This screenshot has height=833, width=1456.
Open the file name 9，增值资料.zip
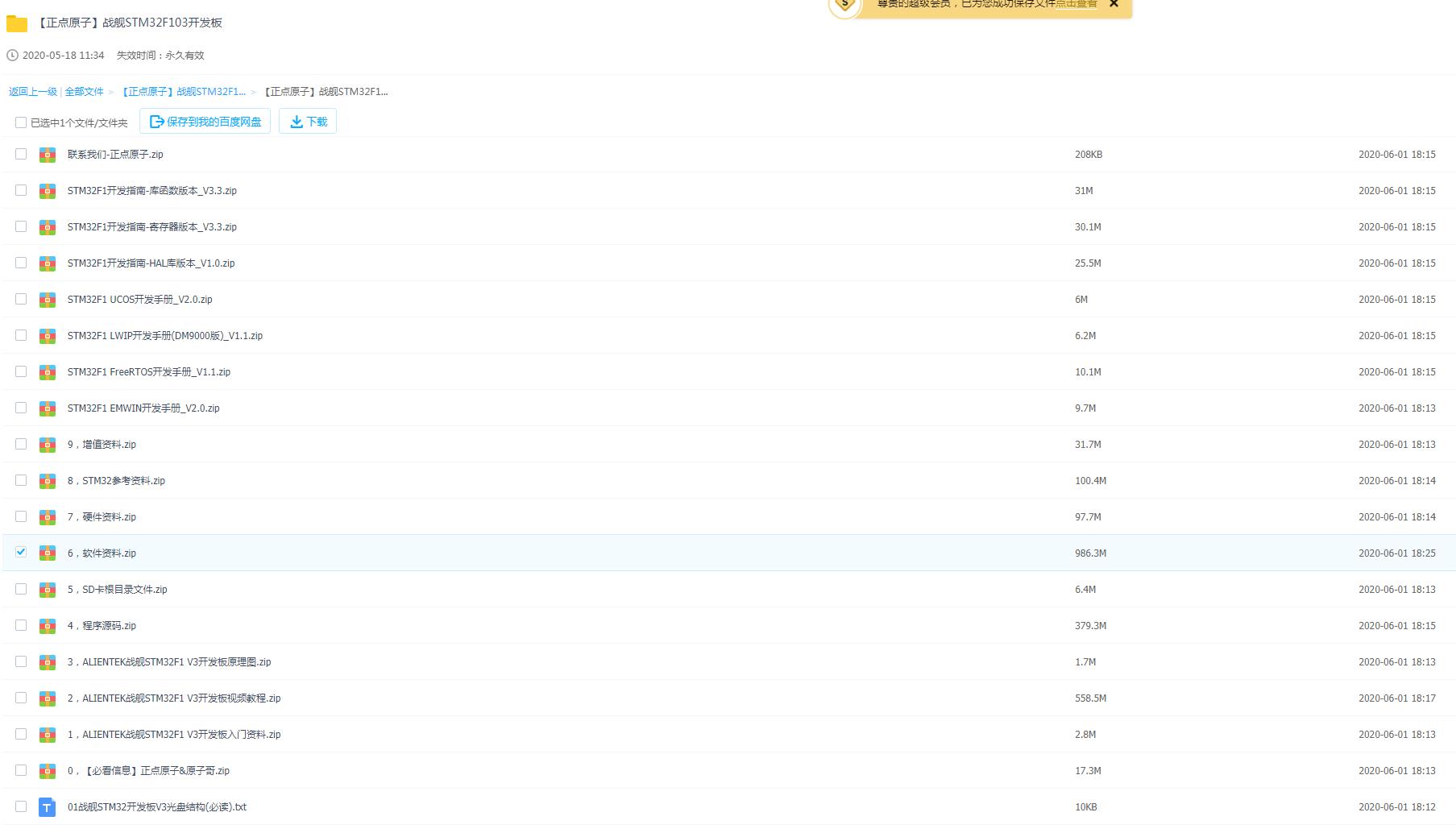(x=102, y=445)
